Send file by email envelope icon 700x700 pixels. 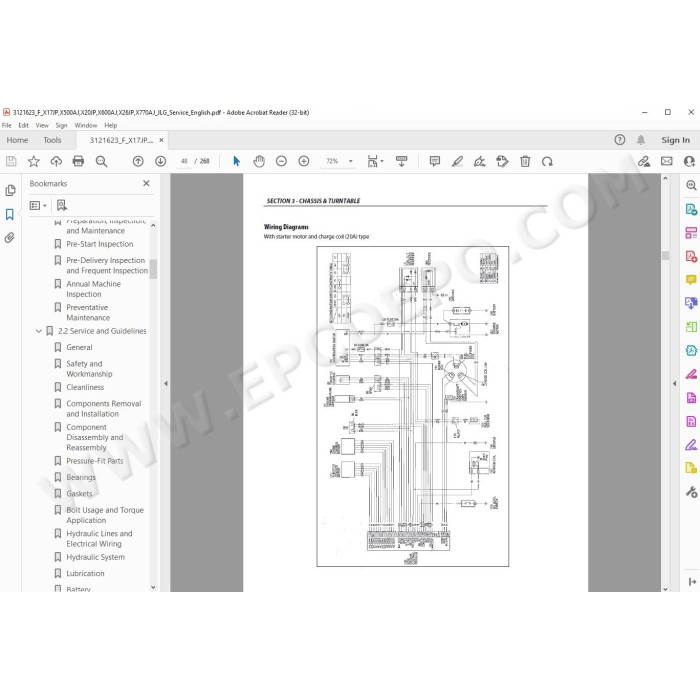click(x=667, y=161)
